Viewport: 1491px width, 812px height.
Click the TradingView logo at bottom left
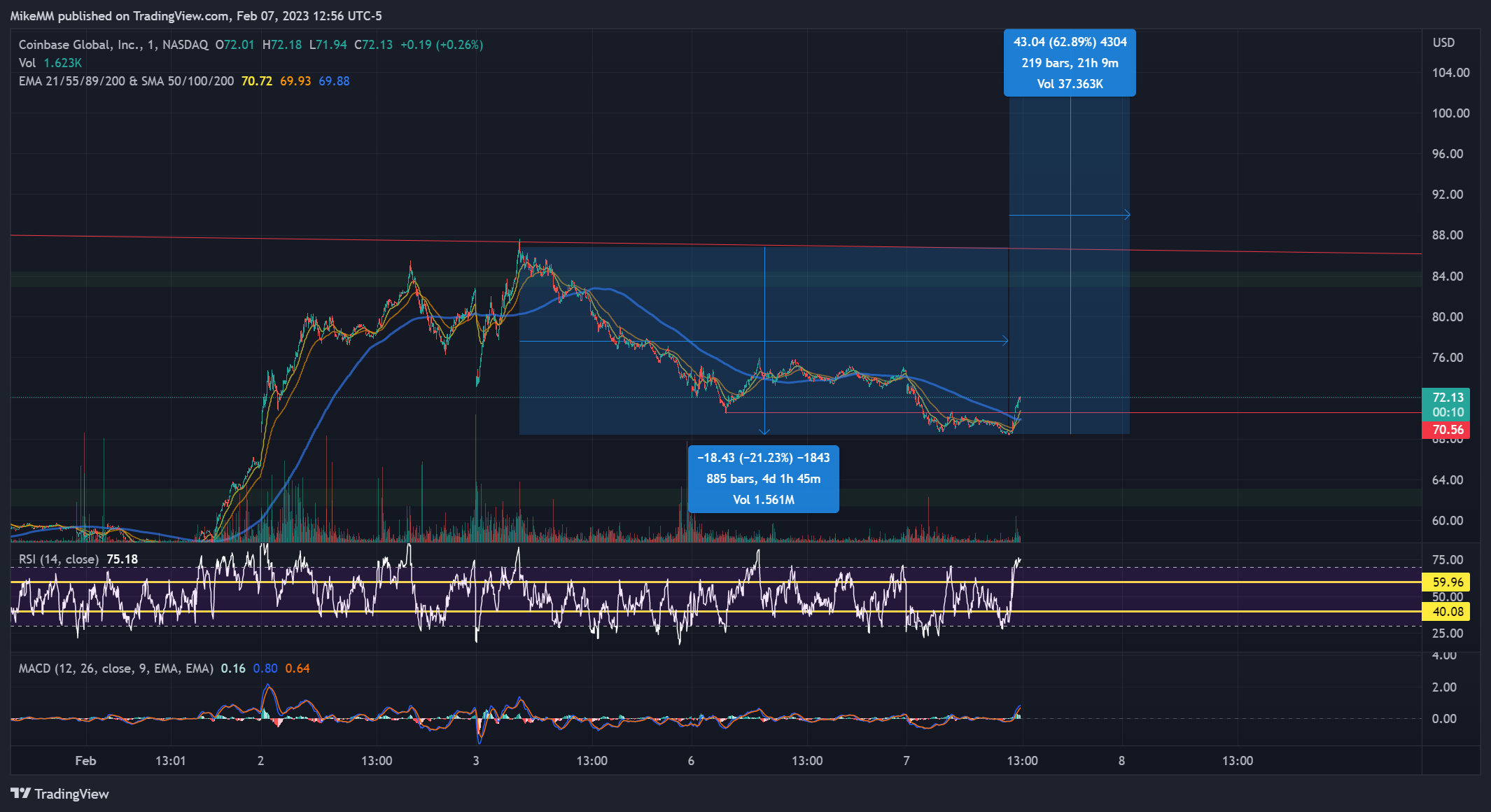click(59, 793)
